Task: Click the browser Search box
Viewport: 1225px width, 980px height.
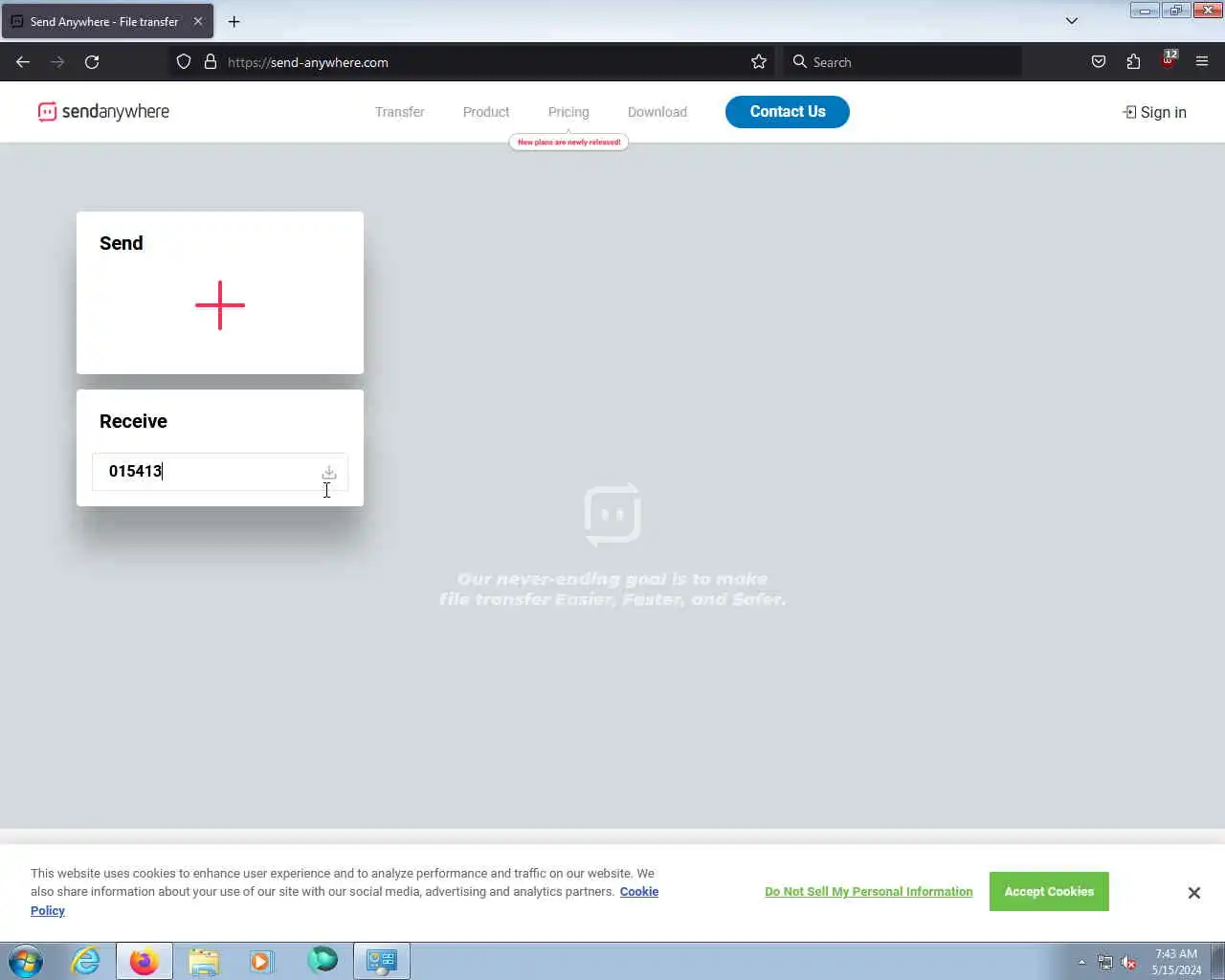Action: pyautogui.click(x=902, y=62)
